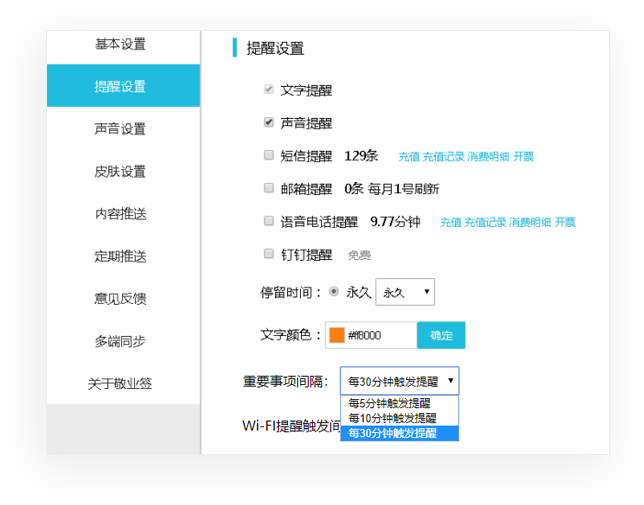This screenshot has width=644, height=505.
Task: Switch to the 内容推送 section
Action: point(120,213)
